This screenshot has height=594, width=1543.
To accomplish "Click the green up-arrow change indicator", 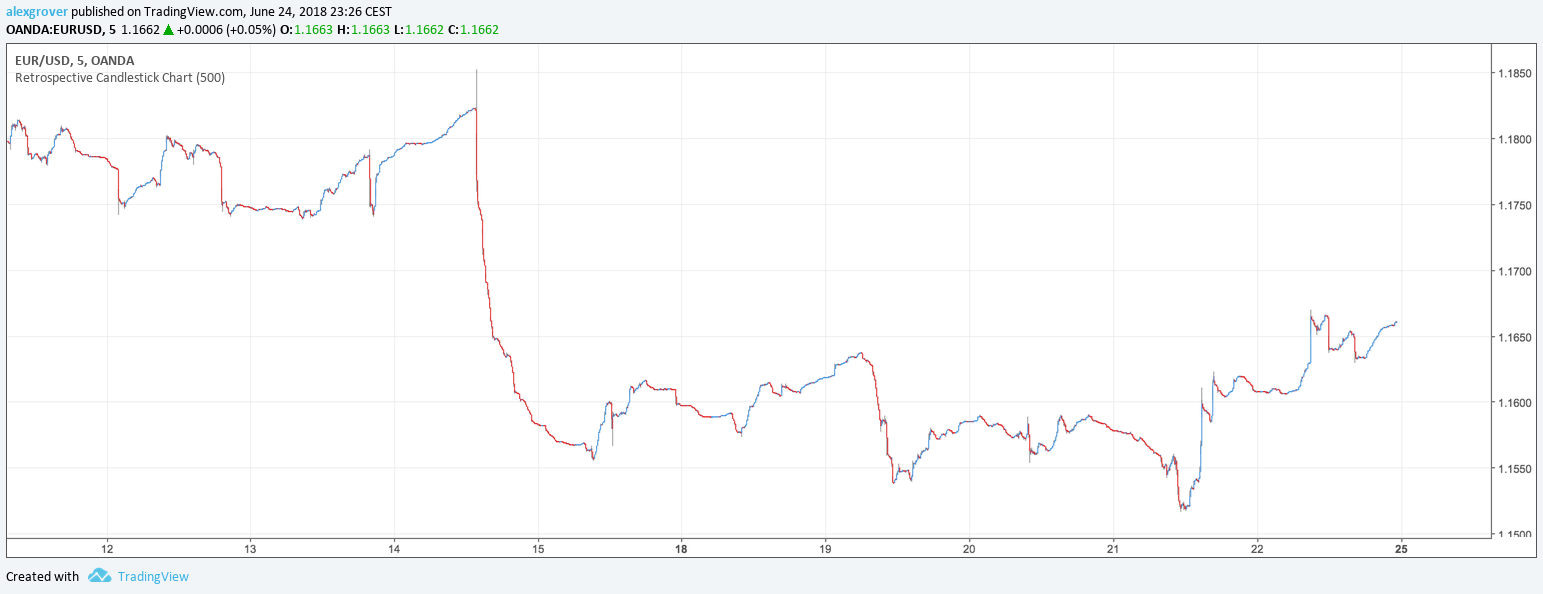I will pyautogui.click(x=169, y=29).
